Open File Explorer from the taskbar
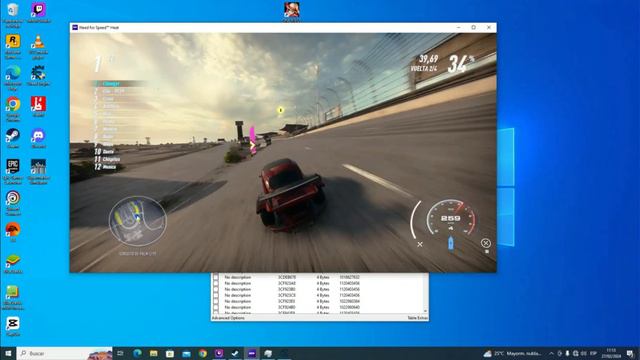The width and height of the screenshot is (640, 360). click(153, 353)
